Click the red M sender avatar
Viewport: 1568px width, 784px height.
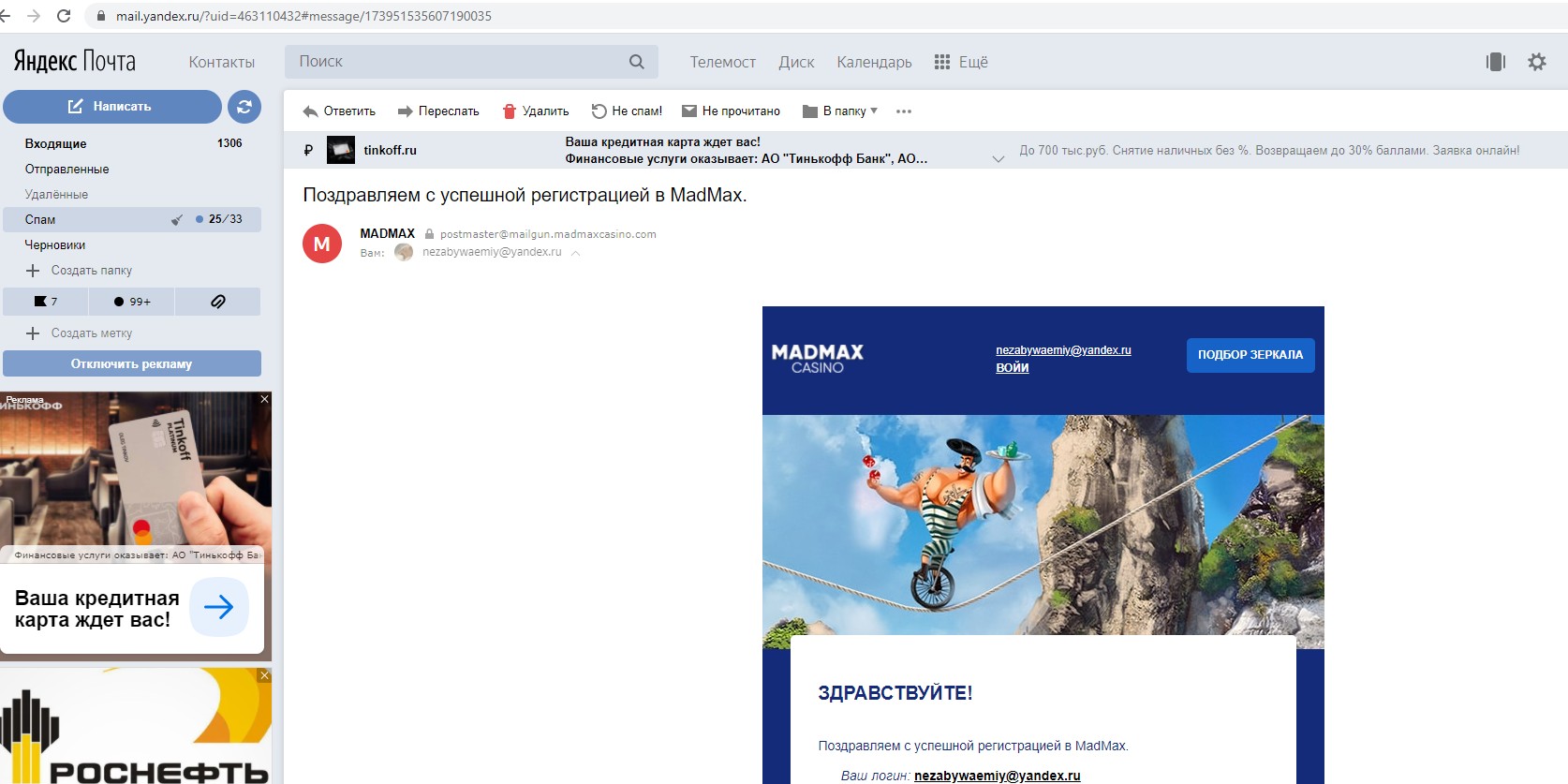322,244
